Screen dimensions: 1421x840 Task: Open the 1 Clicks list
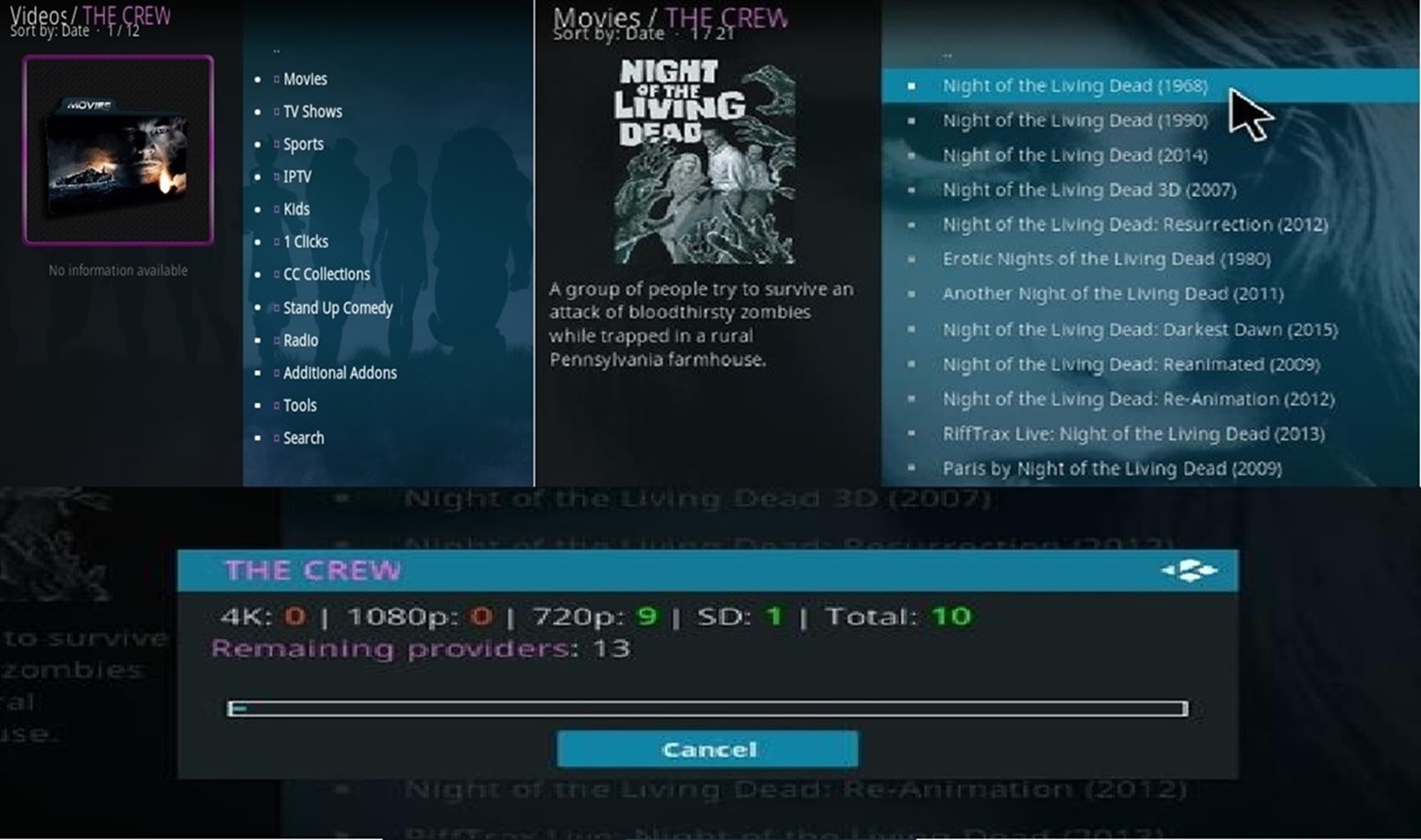(x=305, y=241)
